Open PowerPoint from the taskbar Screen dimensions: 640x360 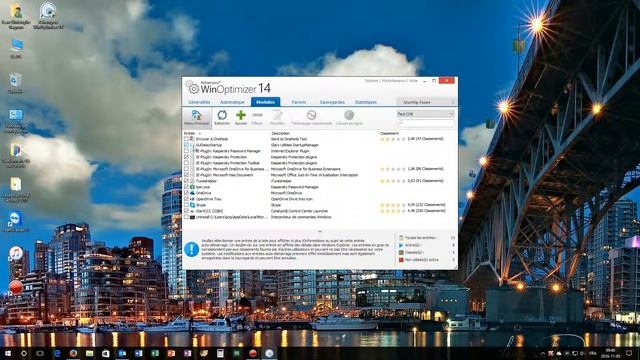coord(171,353)
